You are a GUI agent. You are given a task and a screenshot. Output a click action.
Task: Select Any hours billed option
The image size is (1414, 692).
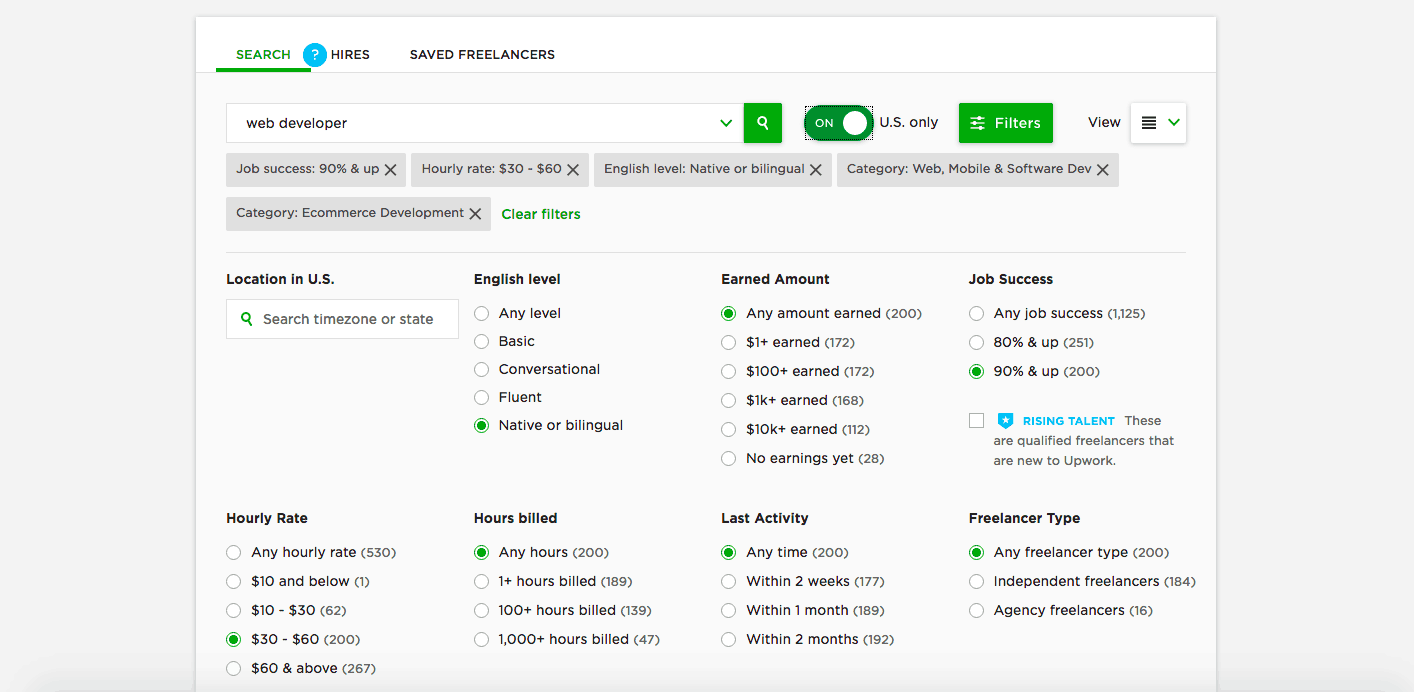[482, 552]
